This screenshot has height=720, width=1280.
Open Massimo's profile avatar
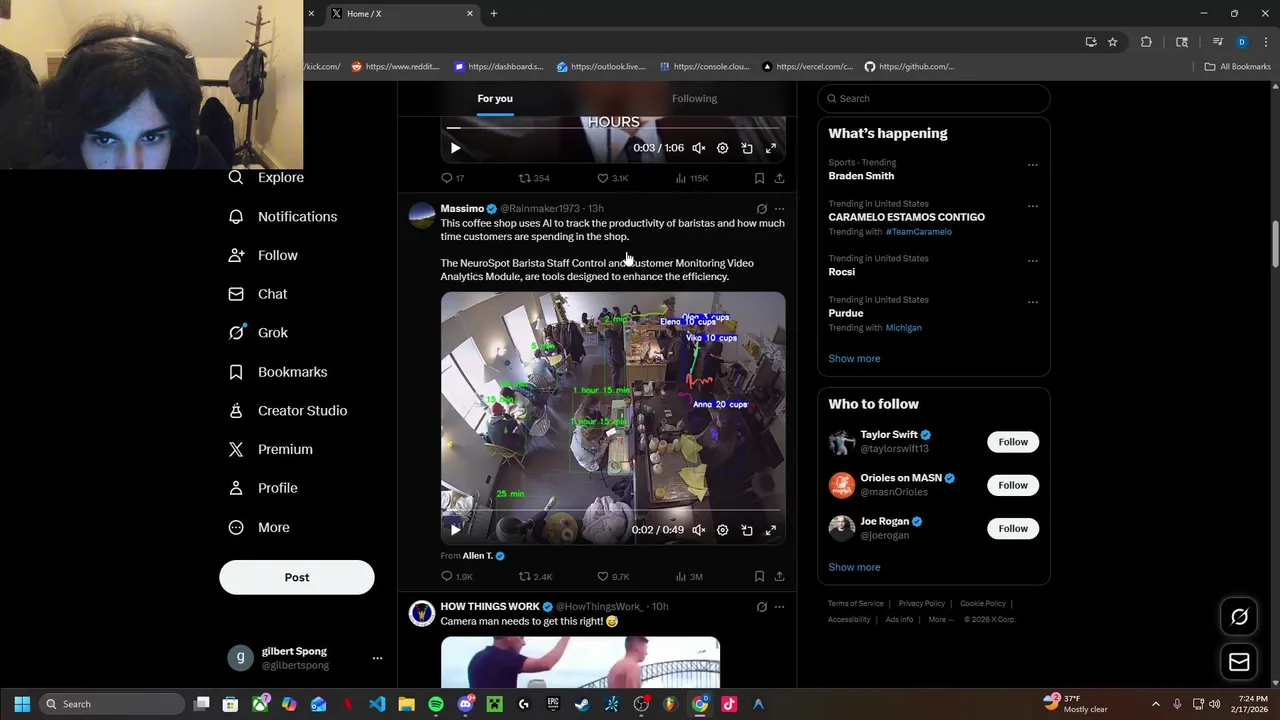point(422,216)
